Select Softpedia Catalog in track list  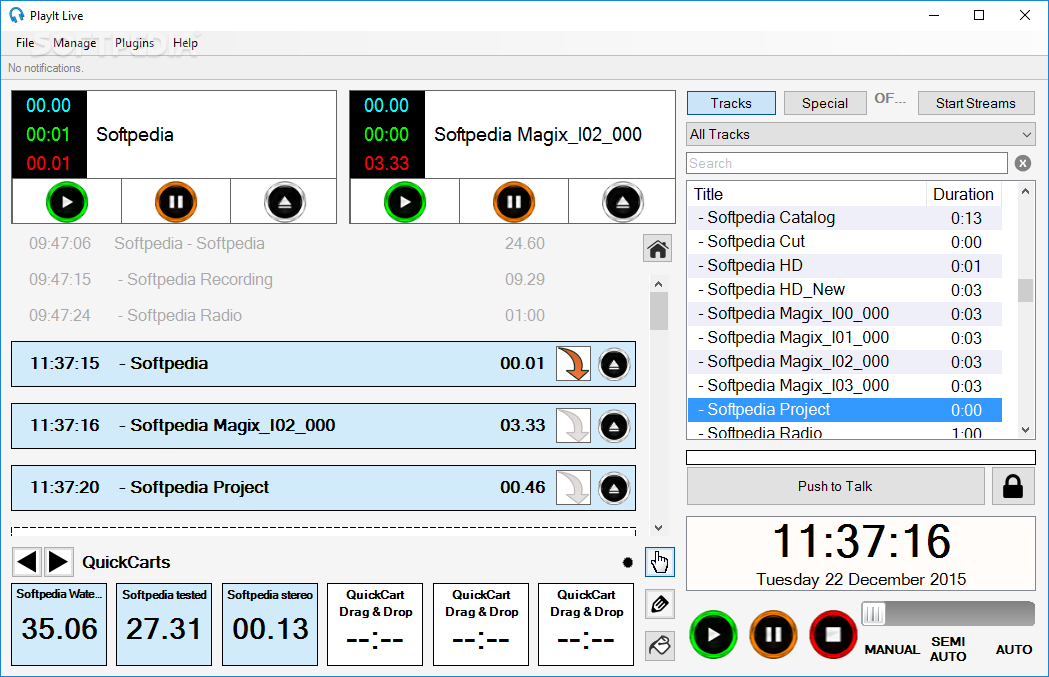tap(845, 218)
